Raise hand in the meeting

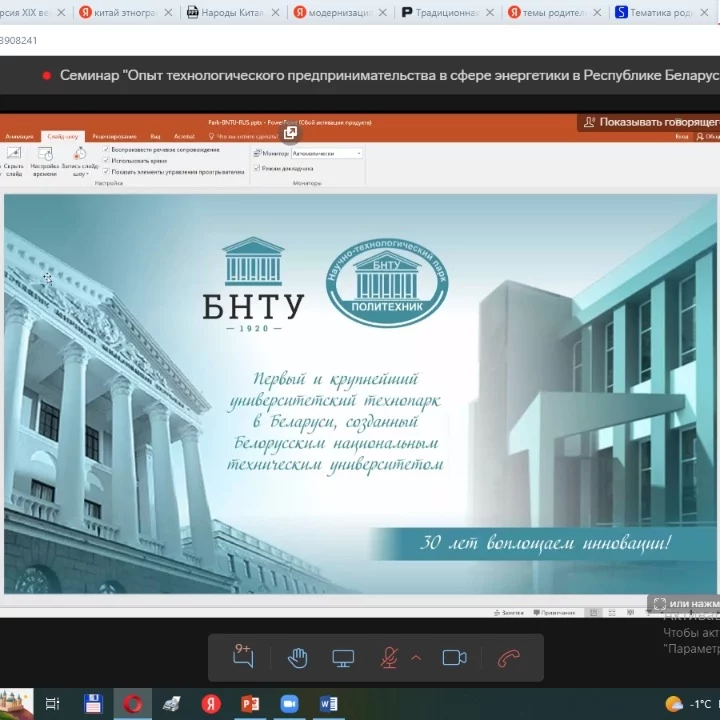(x=297, y=657)
